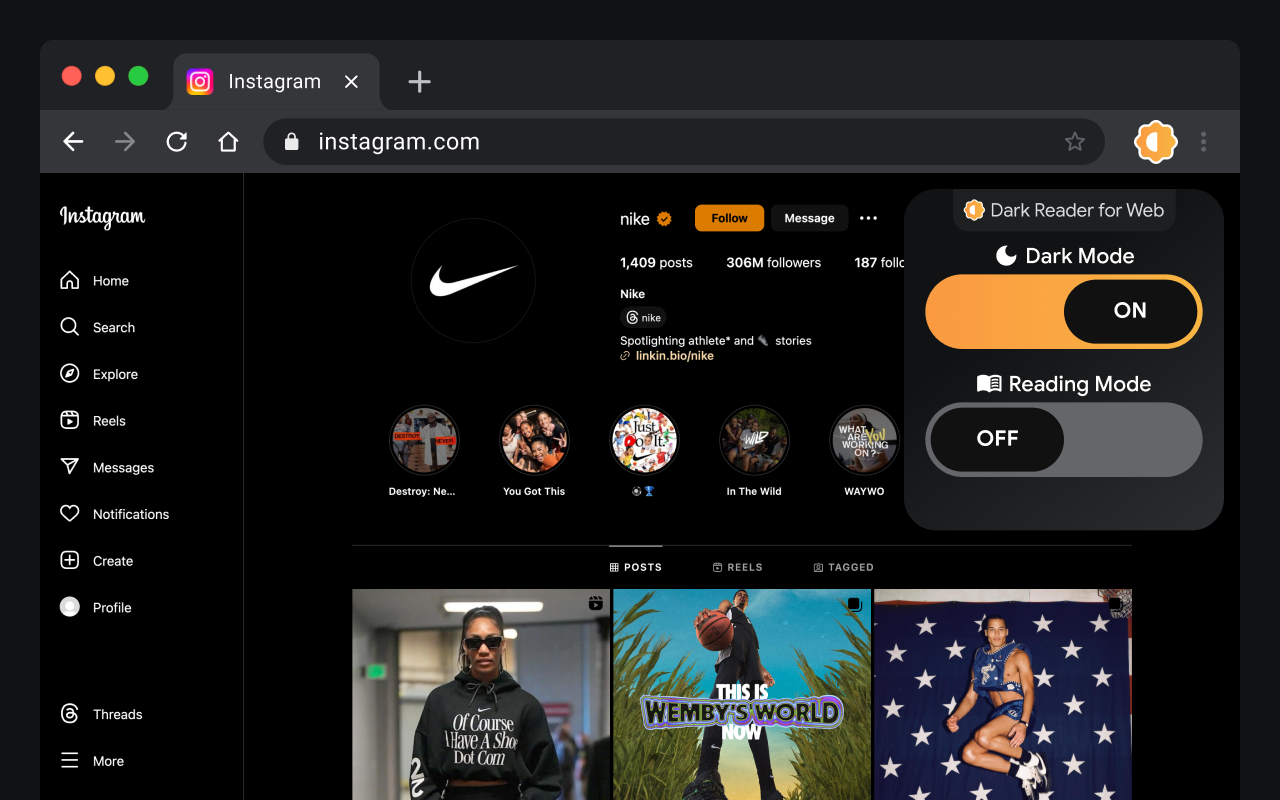Image resolution: width=1280 pixels, height=800 pixels.
Task: Click the Dark Reader for Web title
Action: 1064,210
